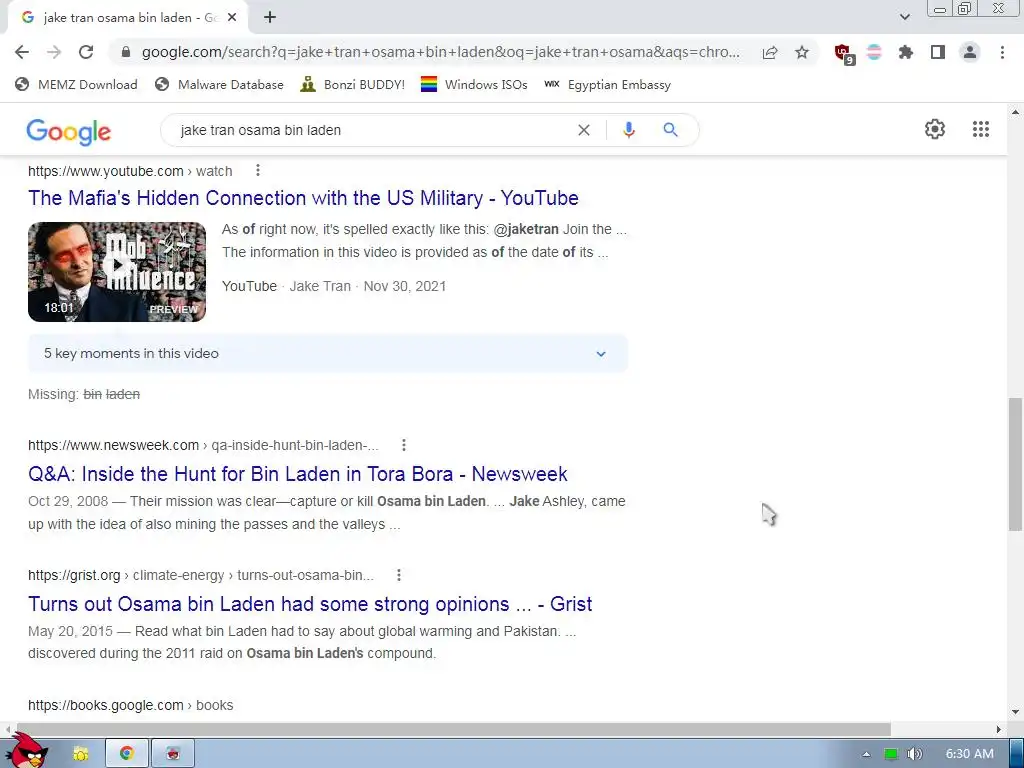The height and width of the screenshot is (768, 1024).
Task: Open the uBlock Origin extension icon
Action: click(x=844, y=54)
